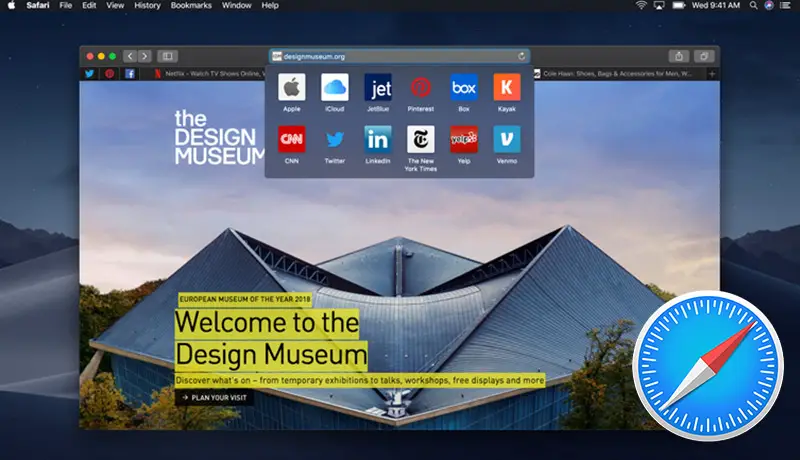Switch to the pinned Twitter tab
Viewport: 800px width, 460px height.
click(x=89, y=74)
